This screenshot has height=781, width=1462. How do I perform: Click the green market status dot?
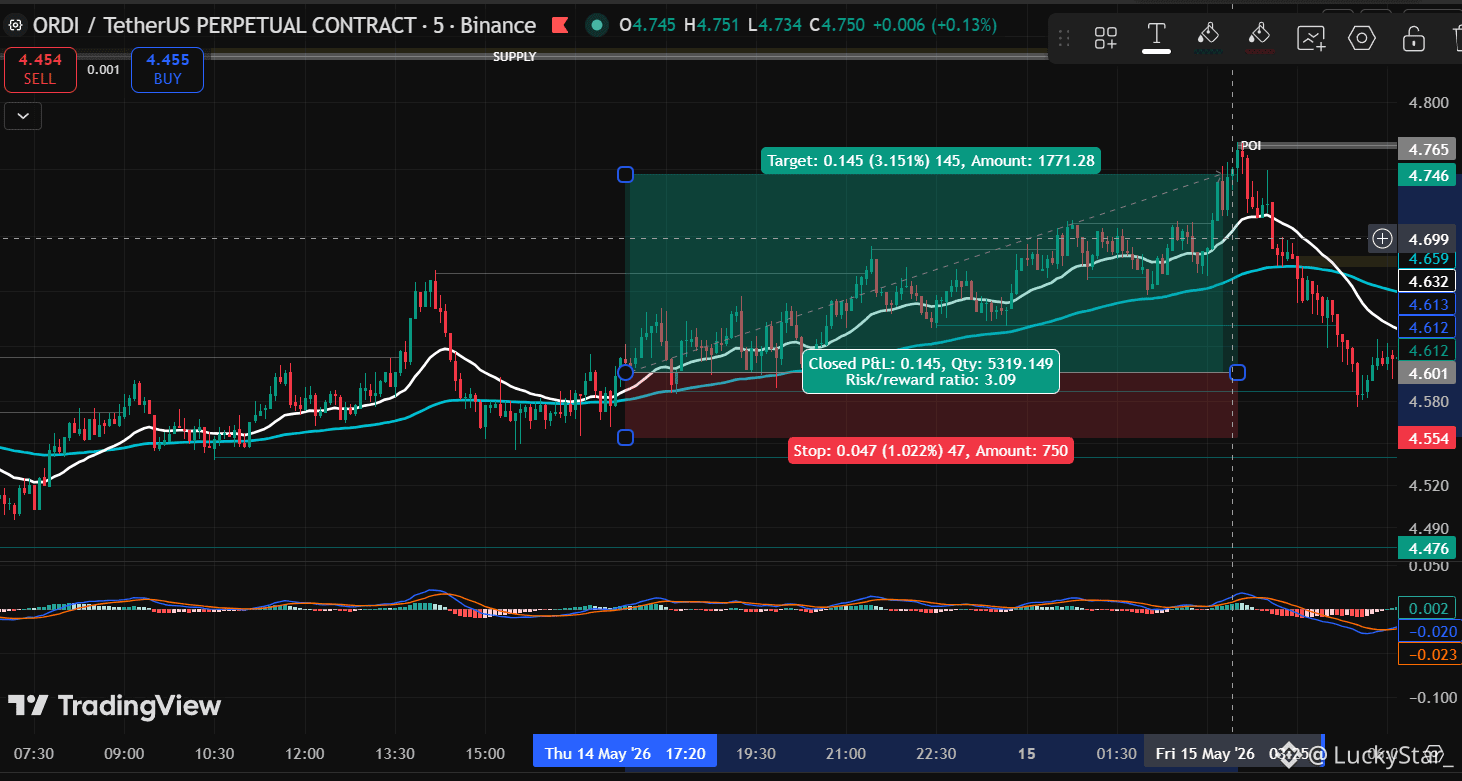pyautogui.click(x=596, y=25)
